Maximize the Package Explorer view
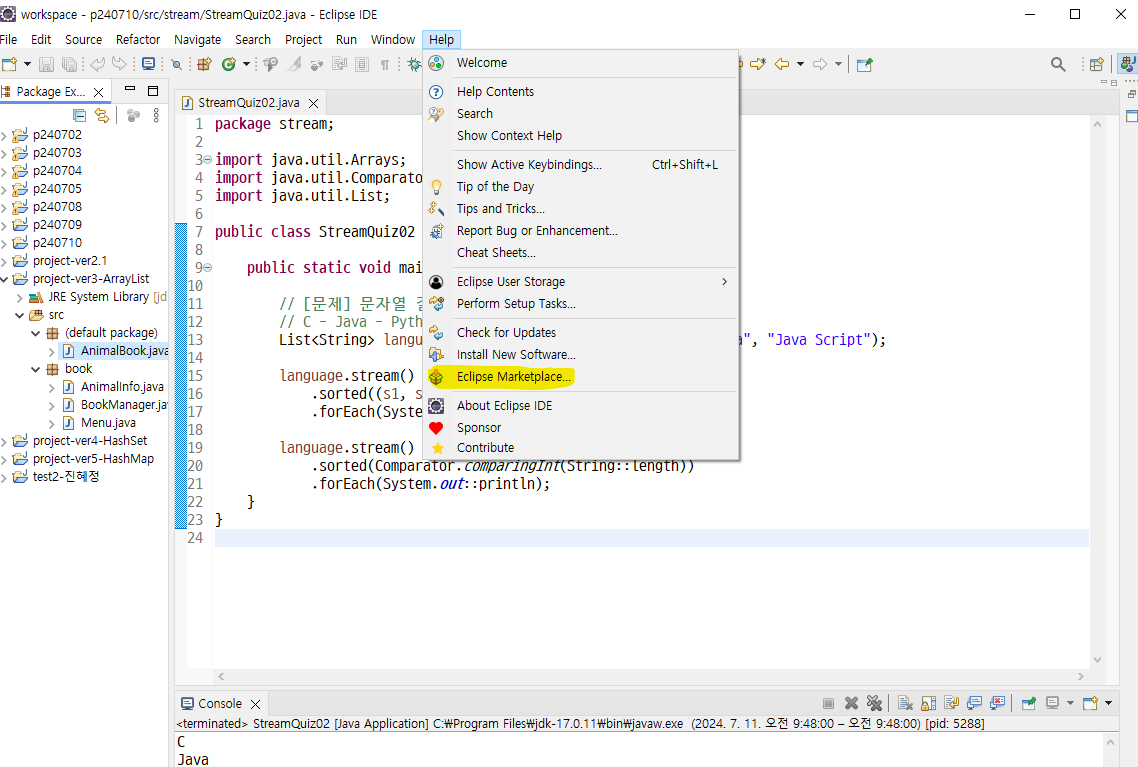This screenshot has width=1138, height=767. [153, 91]
